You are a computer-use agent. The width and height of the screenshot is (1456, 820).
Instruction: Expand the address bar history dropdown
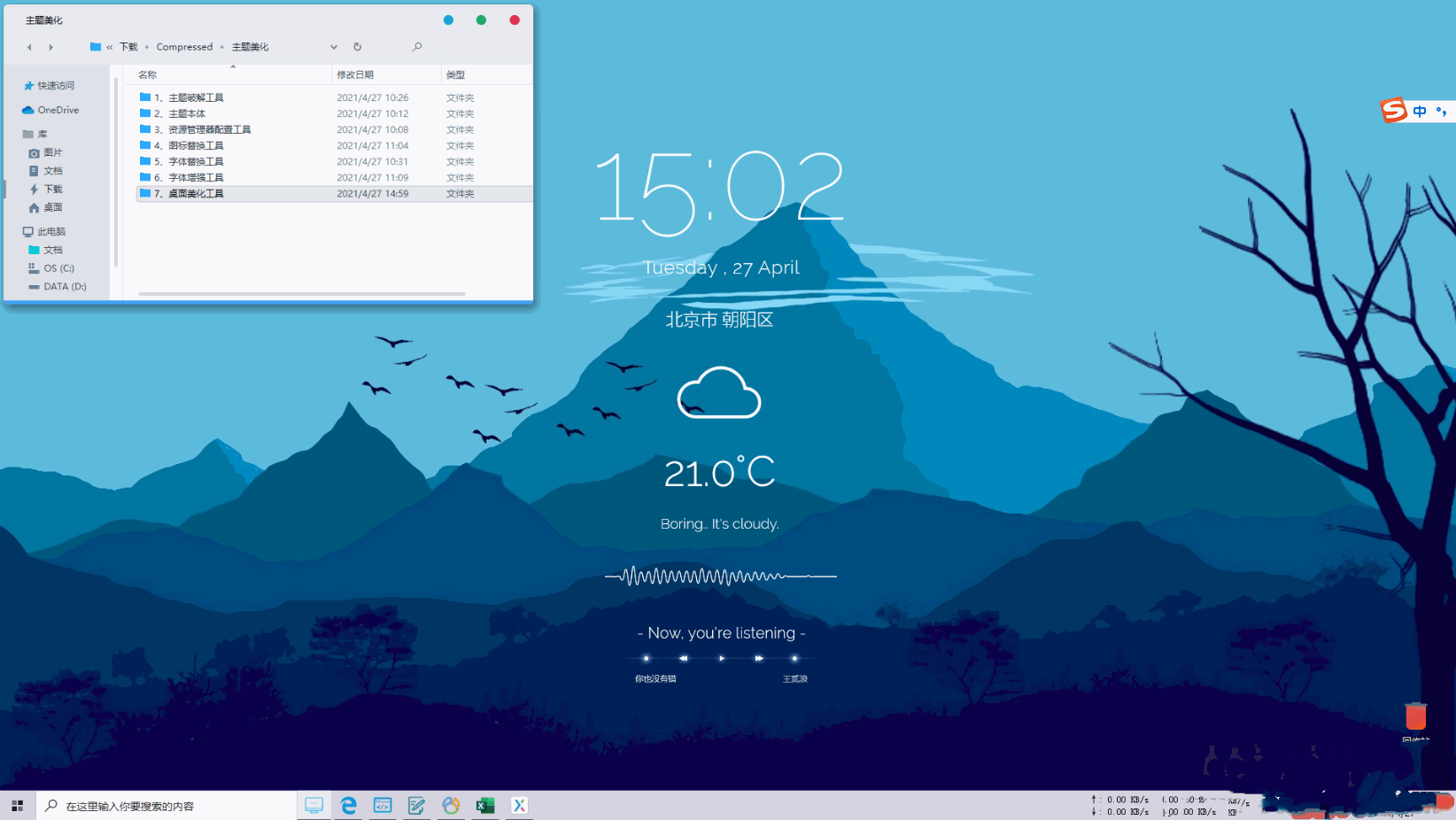coord(334,47)
